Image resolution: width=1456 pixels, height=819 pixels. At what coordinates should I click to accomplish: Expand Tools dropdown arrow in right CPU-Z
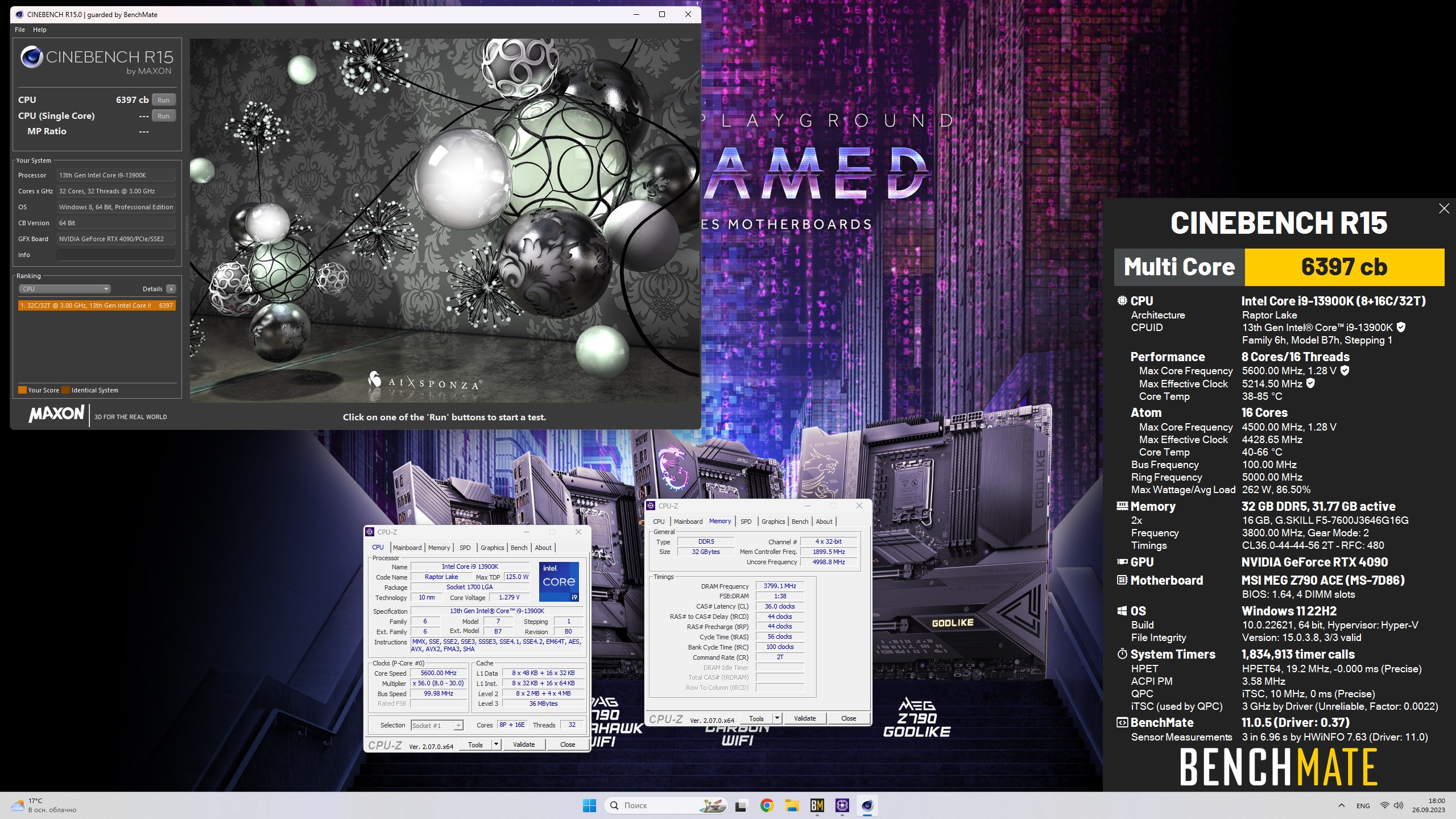pyautogui.click(x=777, y=719)
